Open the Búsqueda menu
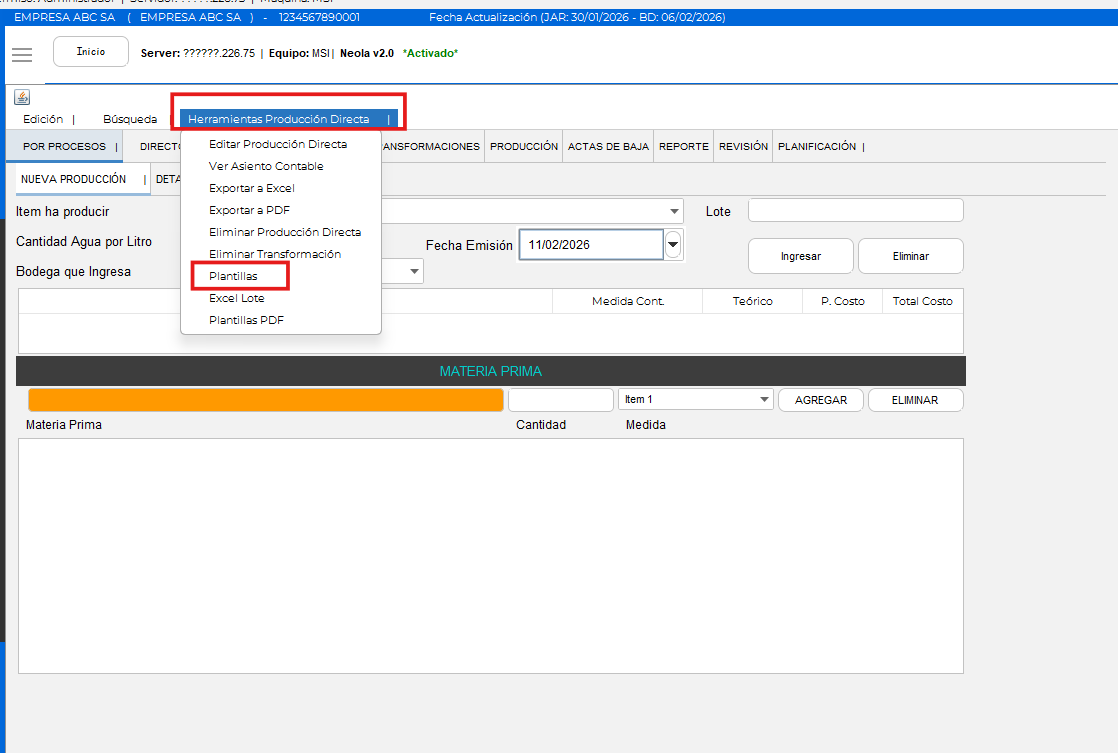 point(130,119)
